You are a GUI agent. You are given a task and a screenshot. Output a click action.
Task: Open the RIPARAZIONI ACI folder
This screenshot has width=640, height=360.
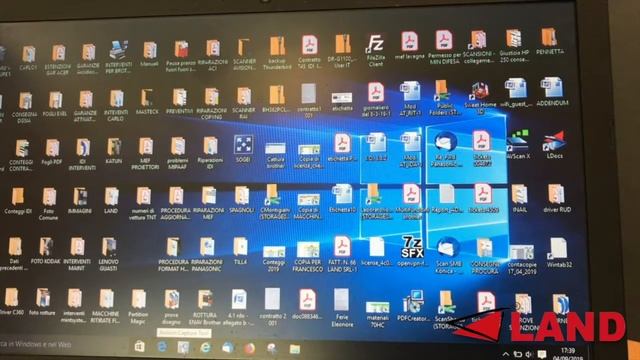pyautogui.click(x=213, y=49)
